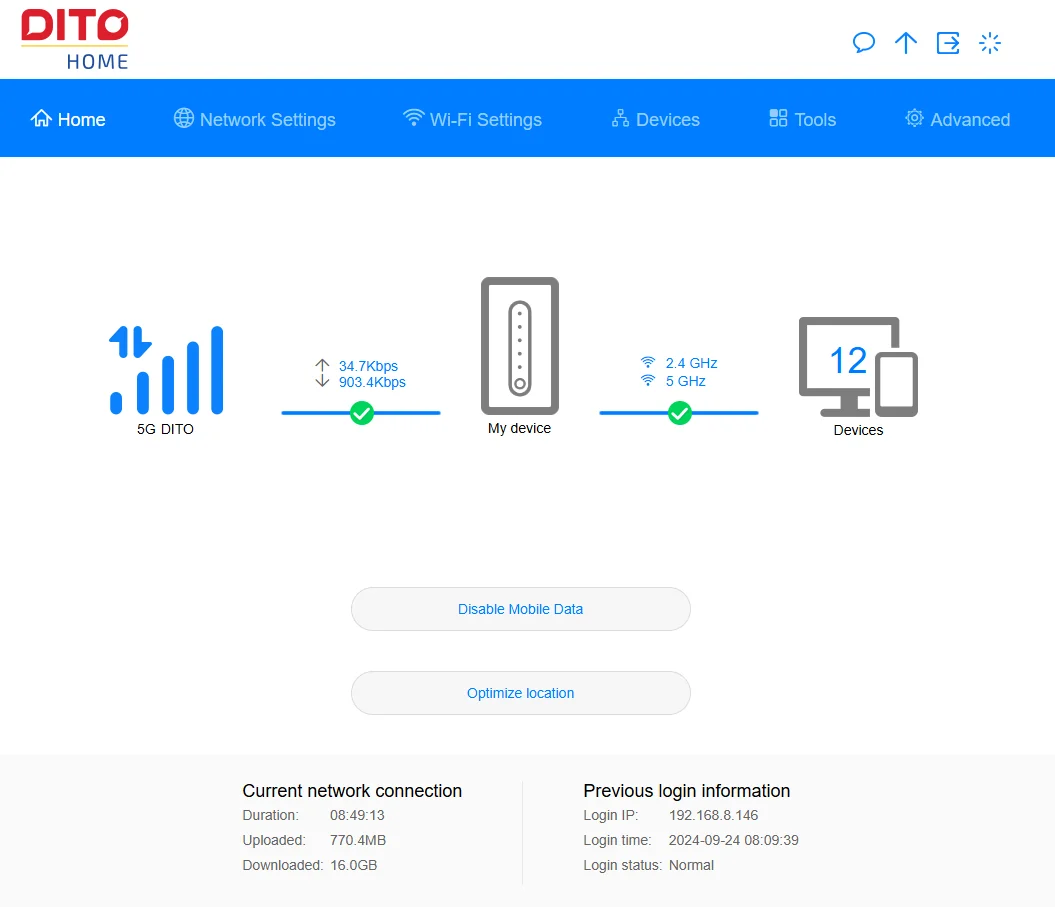Click the DITO Home logo

point(75,39)
